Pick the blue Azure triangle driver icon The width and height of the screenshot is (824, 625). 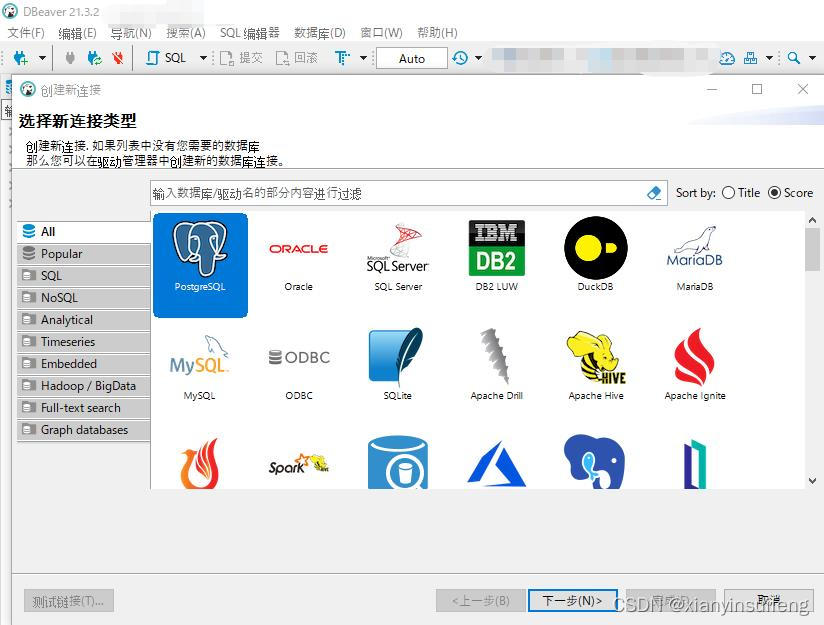coord(497,463)
